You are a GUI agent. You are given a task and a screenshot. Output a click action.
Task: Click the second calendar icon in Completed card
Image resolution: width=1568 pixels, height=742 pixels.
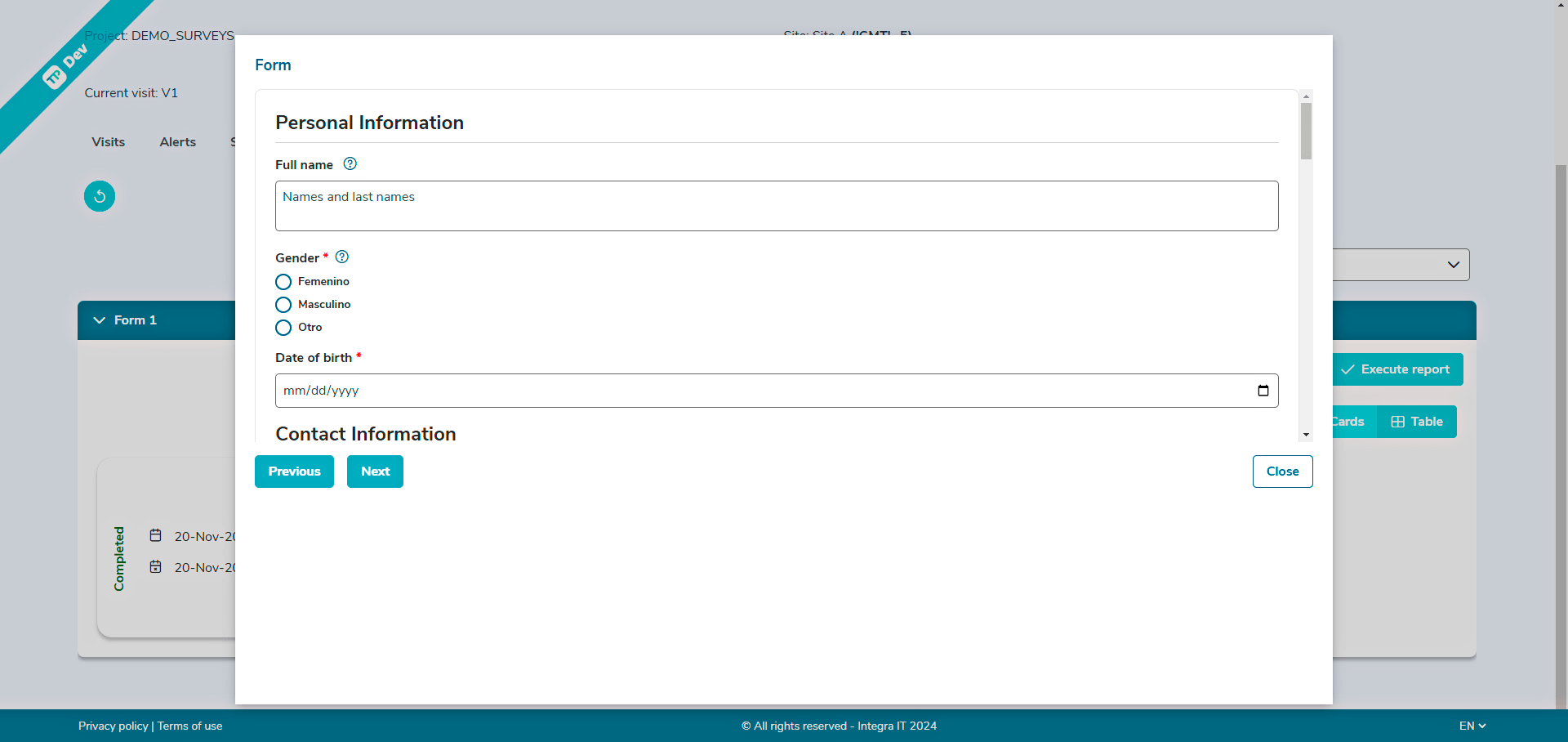(x=156, y=567)
